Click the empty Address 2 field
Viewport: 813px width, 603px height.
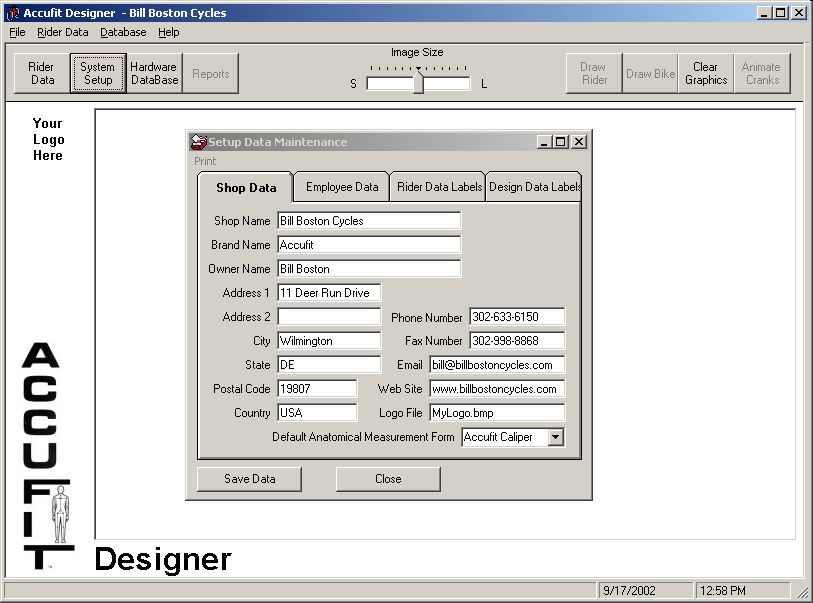coord(329,317)
